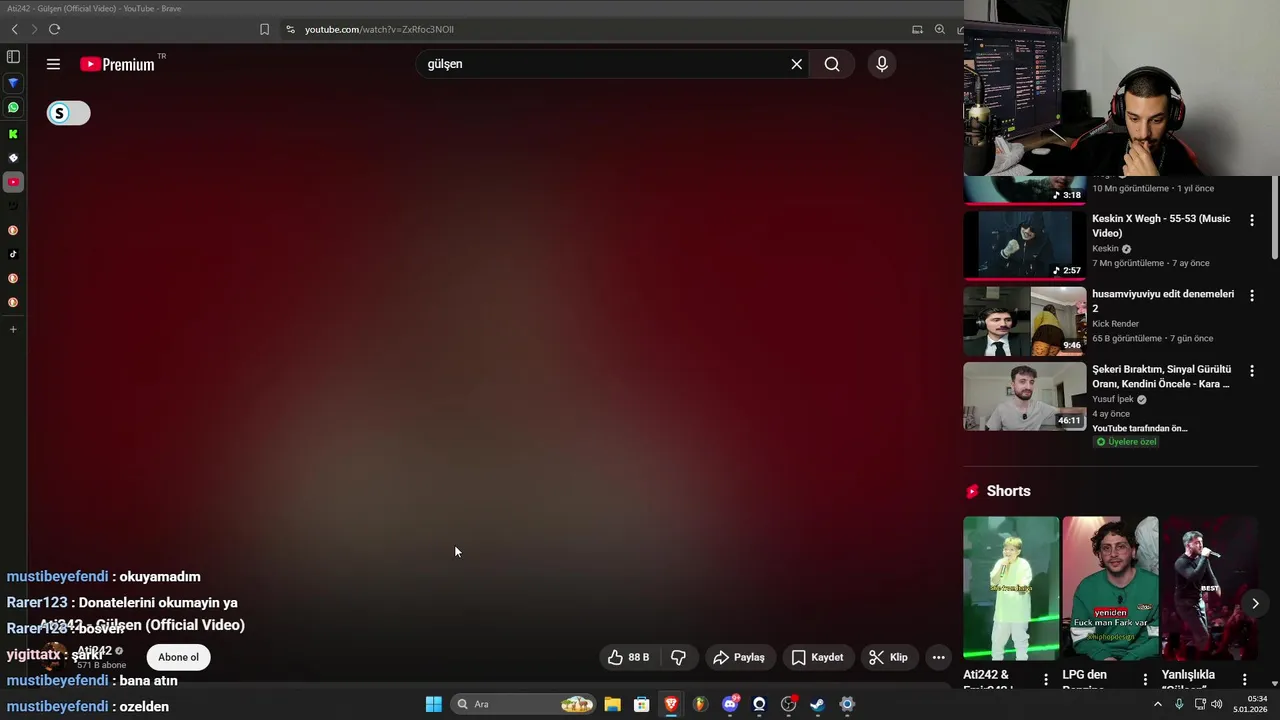Open the YouTube guide hamburger menu
Viewport: 1280px width, 720px height.
[53, 64]
